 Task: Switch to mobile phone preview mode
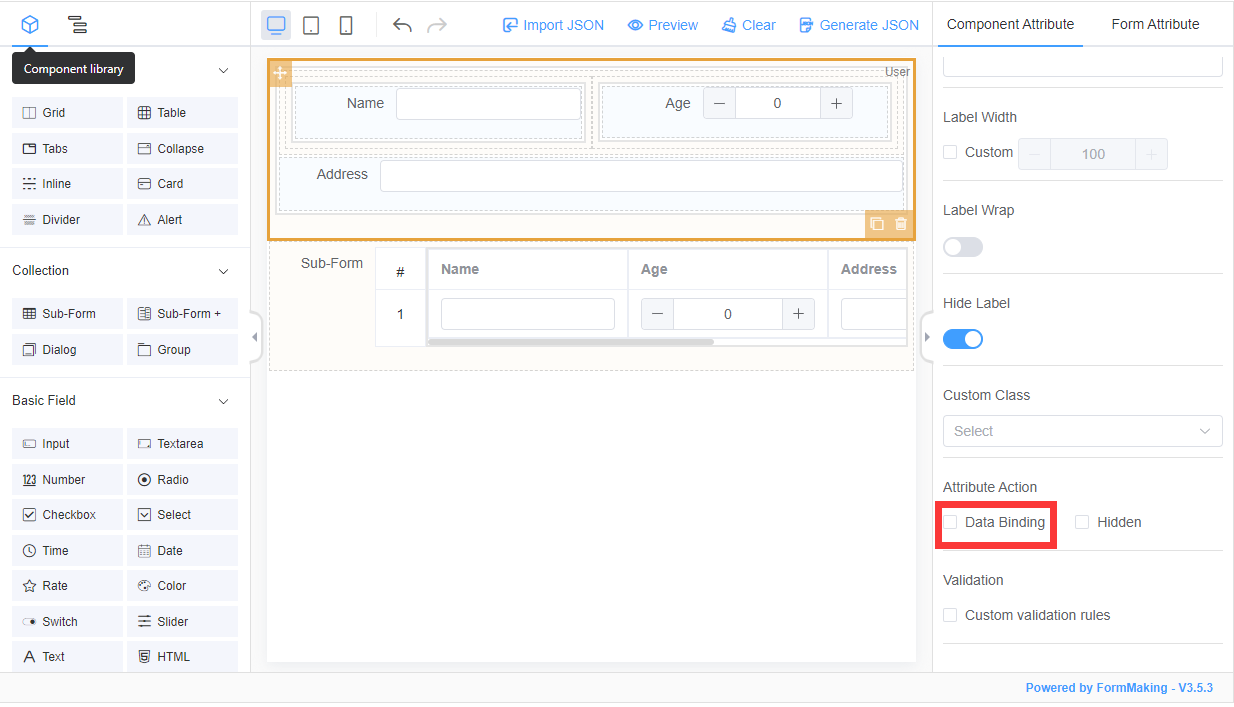(345, 25)
